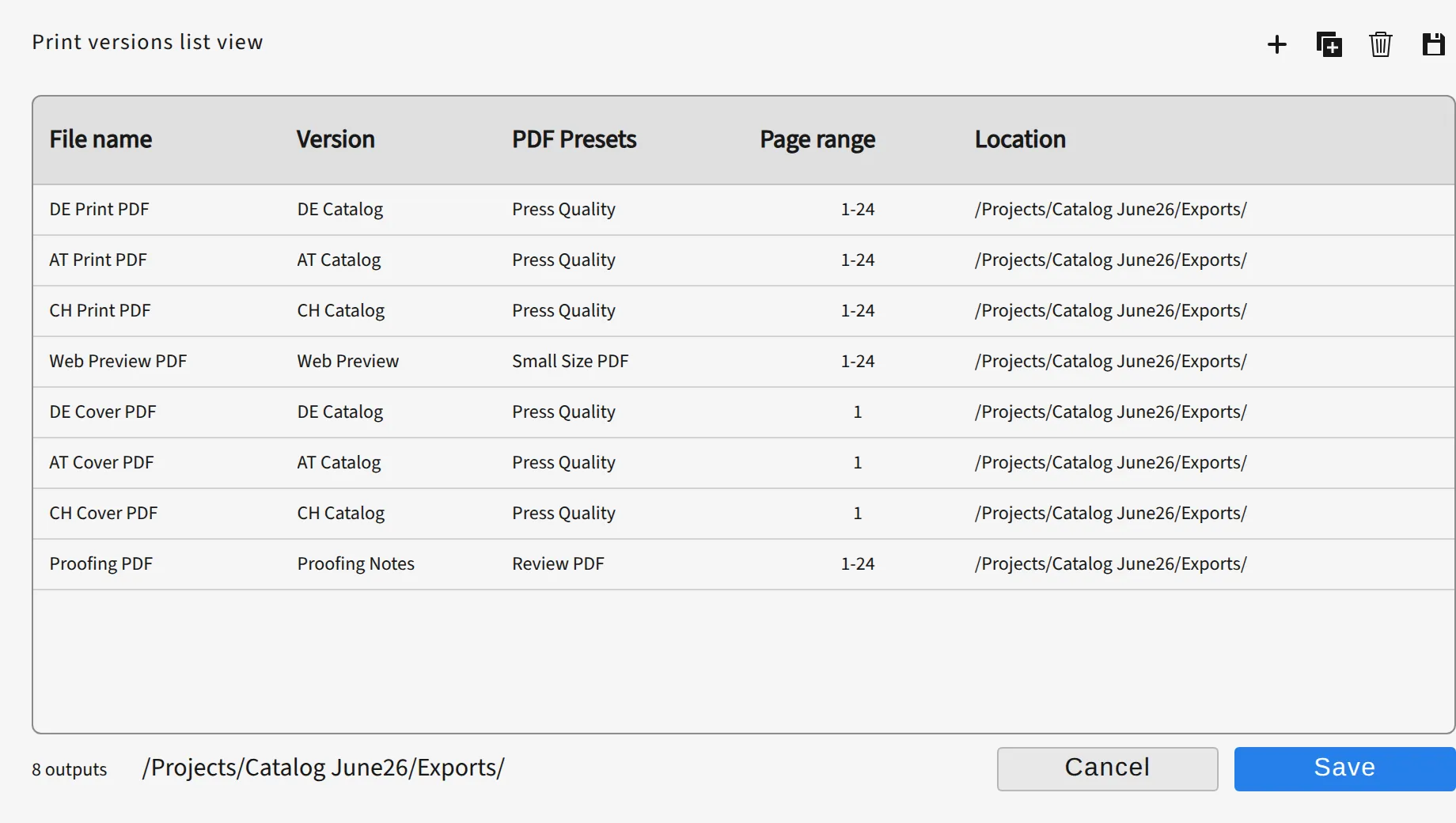Click the Review PDF preset cell

[558, 564]
